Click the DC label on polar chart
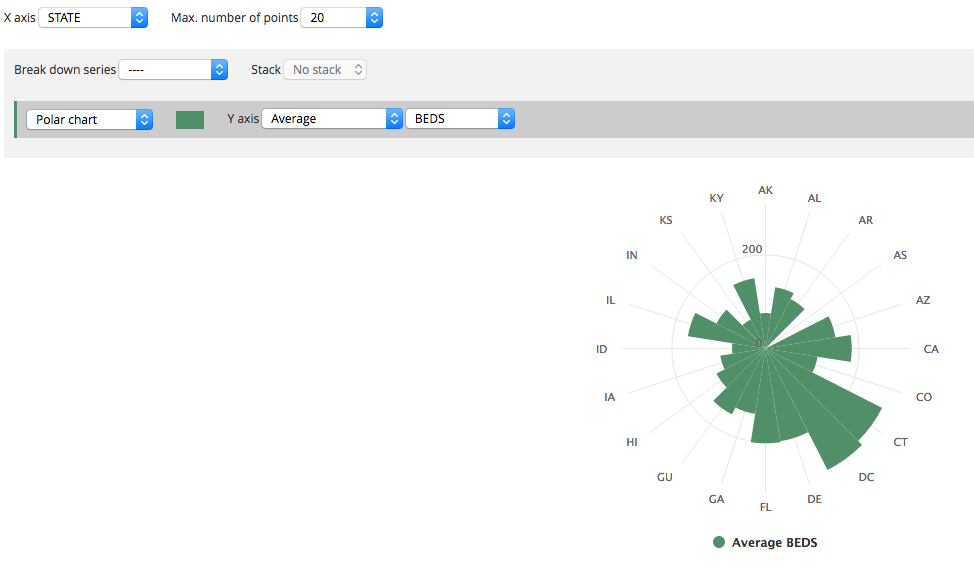Image resolution: width=974 pixels, height=573 pixels. (x=866, y=477)
